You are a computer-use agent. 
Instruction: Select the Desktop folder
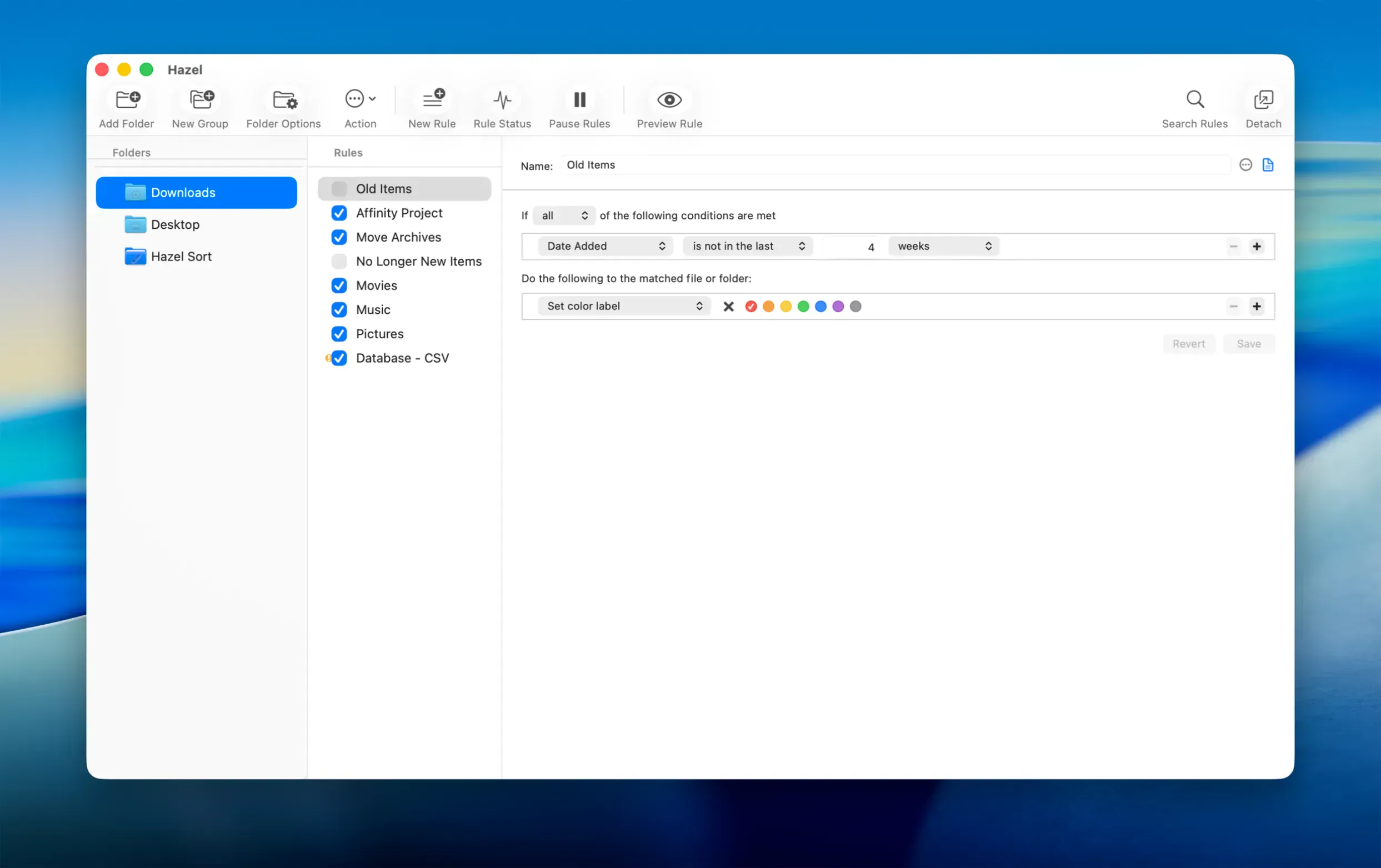coord(196,225)
